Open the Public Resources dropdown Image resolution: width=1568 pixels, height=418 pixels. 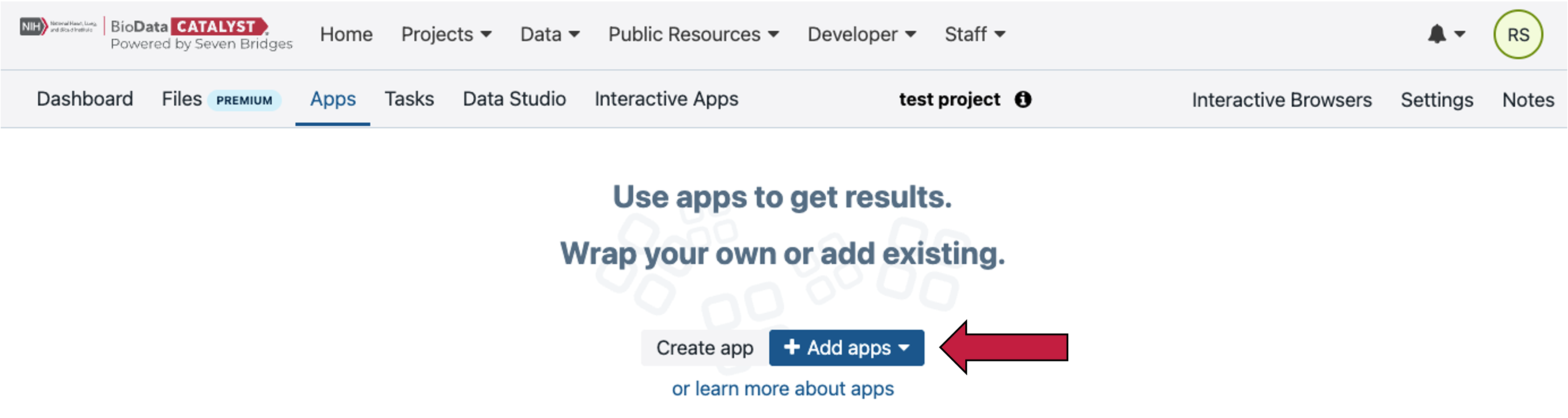693,34
